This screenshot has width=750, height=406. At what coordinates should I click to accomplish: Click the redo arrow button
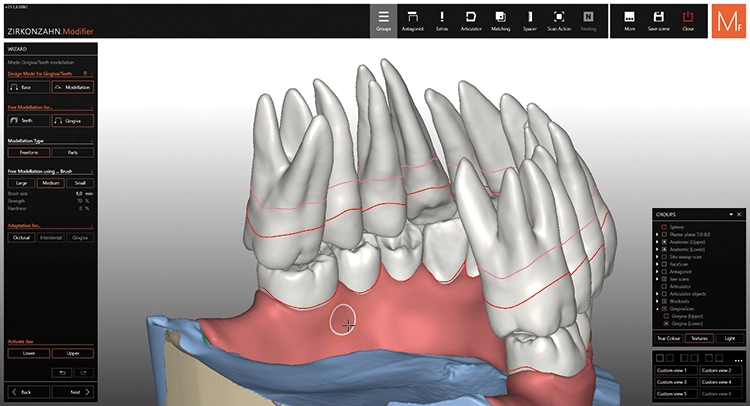point(84,373)
